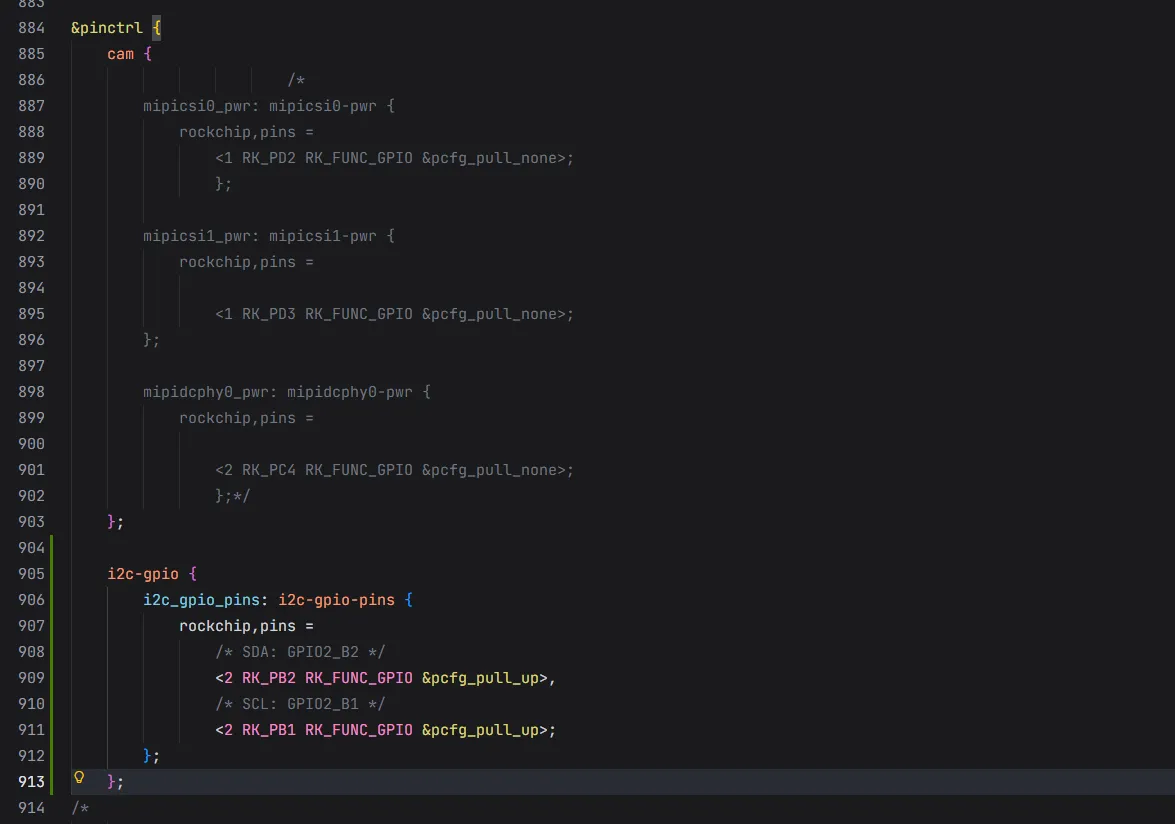The height and width of the screenshot is (824, 1175).
Task: Click the i2c-gpio node name on line 905
Action: pyautogui.click(x=143, y=574)
